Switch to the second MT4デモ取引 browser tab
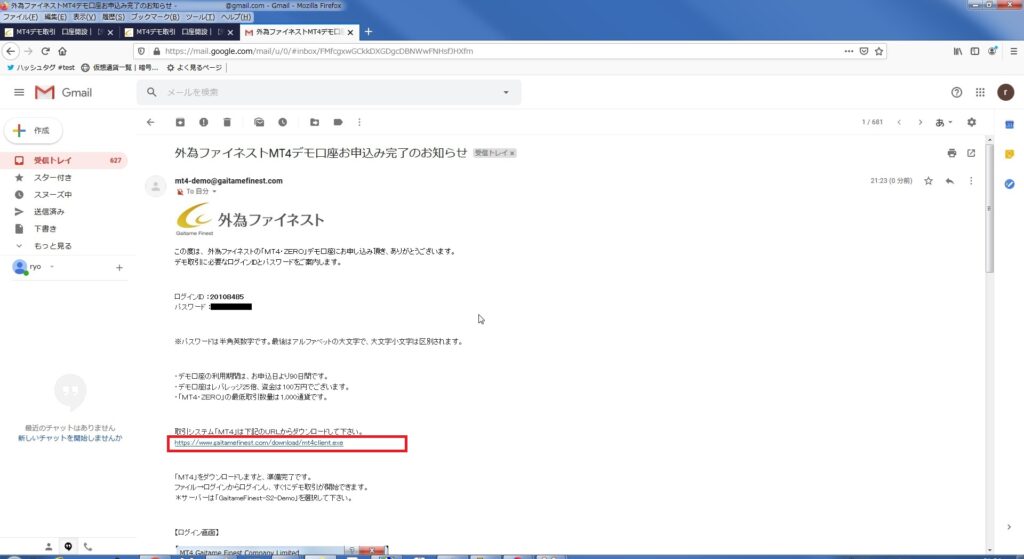The width and height of the screenshot is (1024, 559). (174, 31)
